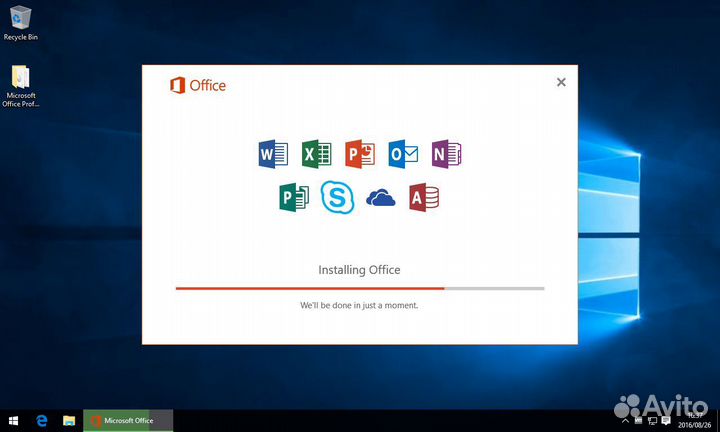Click the installation progress bar
The width and height of the screenshot is (720, 432).
pos(360,288)
